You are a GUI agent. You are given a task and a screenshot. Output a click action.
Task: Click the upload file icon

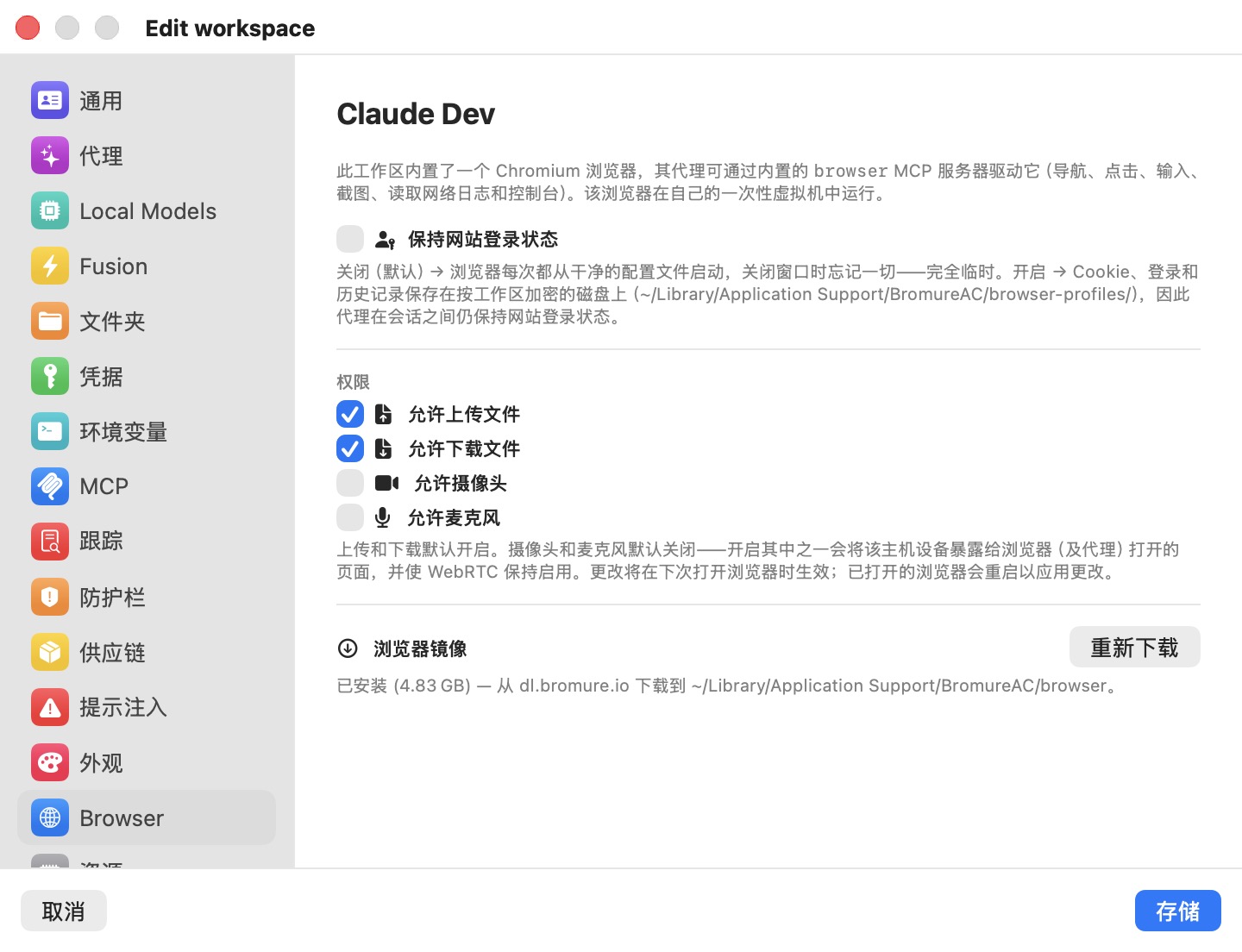[x=384, y=415]
